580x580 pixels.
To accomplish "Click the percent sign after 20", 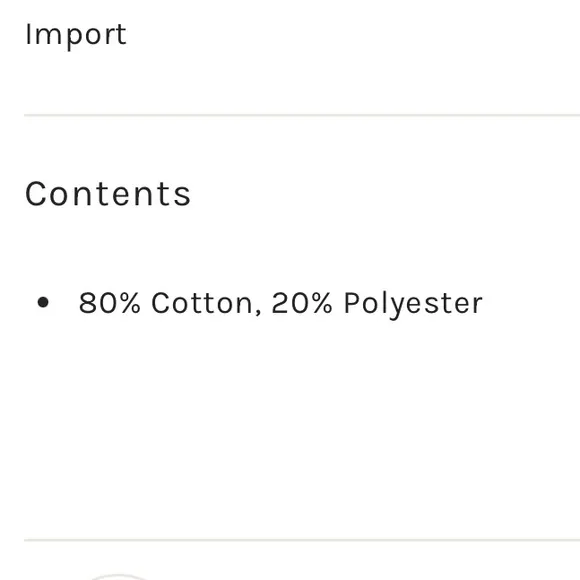I will click(321, 303).
